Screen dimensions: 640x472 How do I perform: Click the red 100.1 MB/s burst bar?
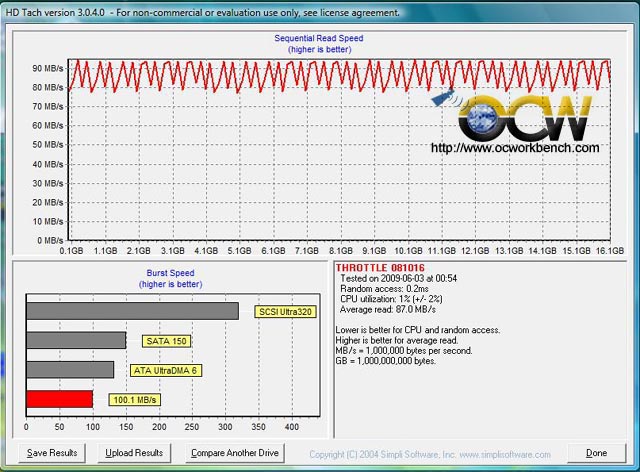pos(60,399)
